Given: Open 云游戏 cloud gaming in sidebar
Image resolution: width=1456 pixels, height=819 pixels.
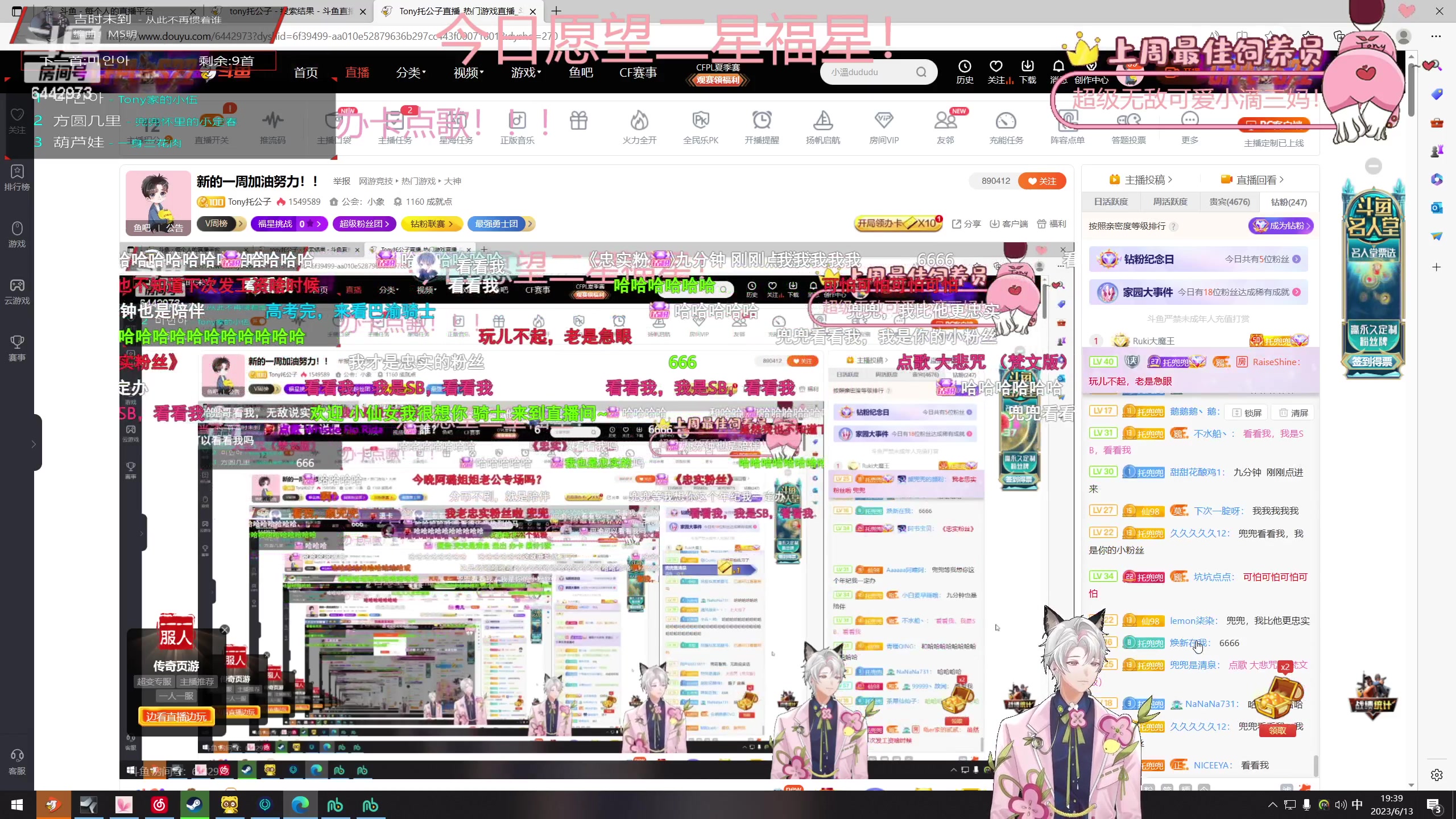Looking at the screenshot, I should [x=17, y=291].
